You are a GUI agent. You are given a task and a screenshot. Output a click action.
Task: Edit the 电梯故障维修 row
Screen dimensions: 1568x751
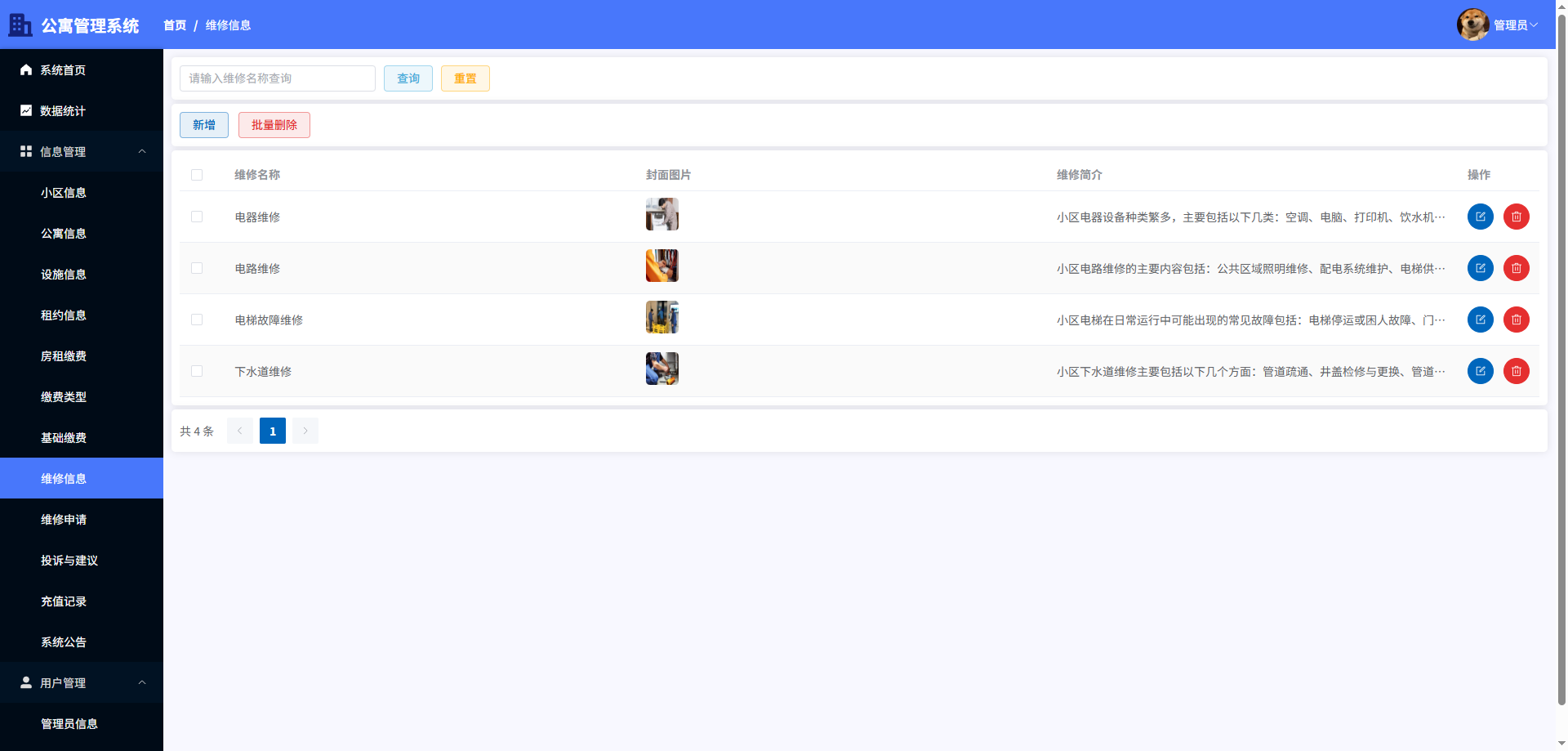1481,320
